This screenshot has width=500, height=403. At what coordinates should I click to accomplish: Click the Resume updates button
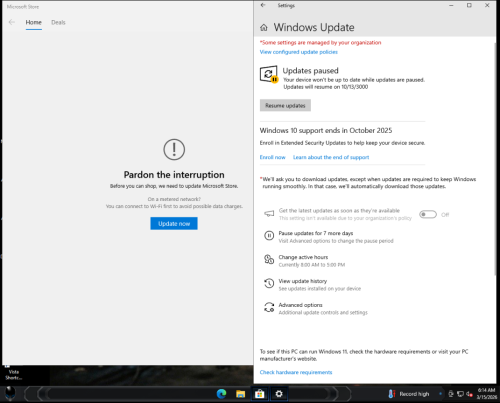(x=285, y=105)
